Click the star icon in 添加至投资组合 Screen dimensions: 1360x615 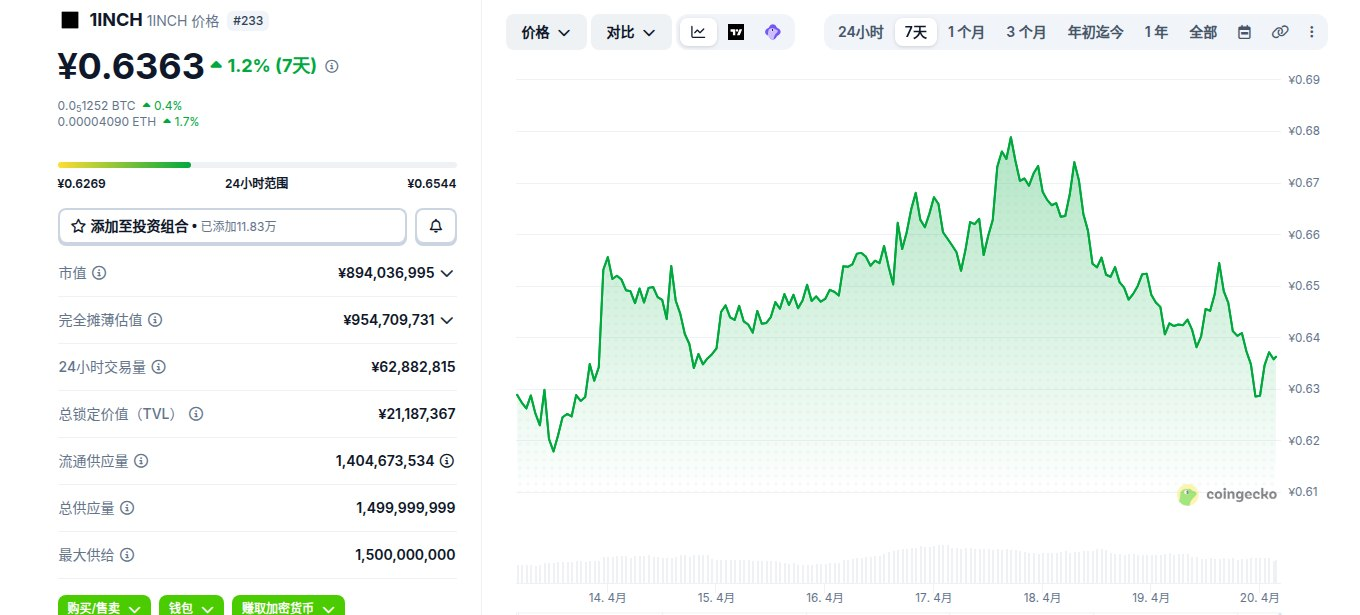(x=77, y=227)
